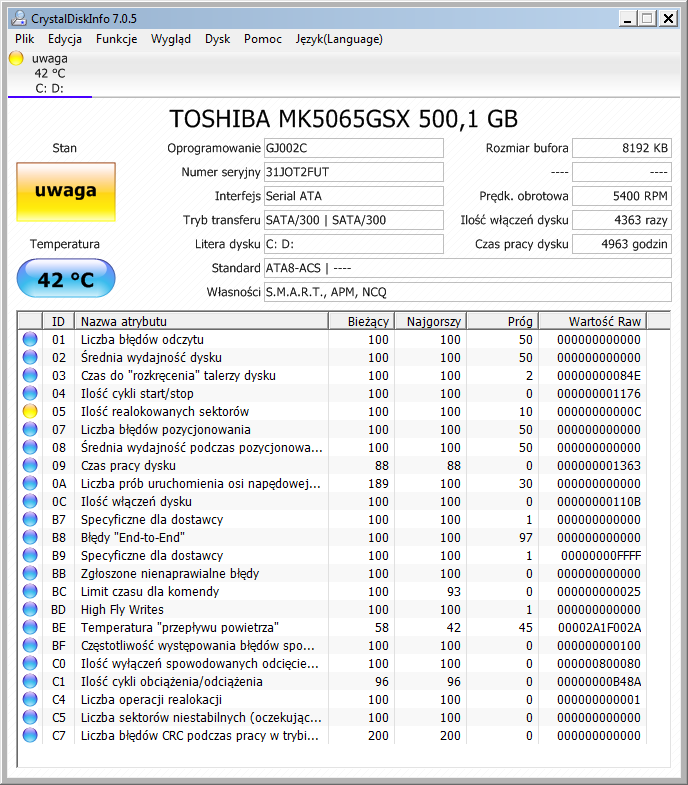Screen dimensions: 688x785
Task: Click the buffer size field 8192 KB
Action: pos(622,148)
